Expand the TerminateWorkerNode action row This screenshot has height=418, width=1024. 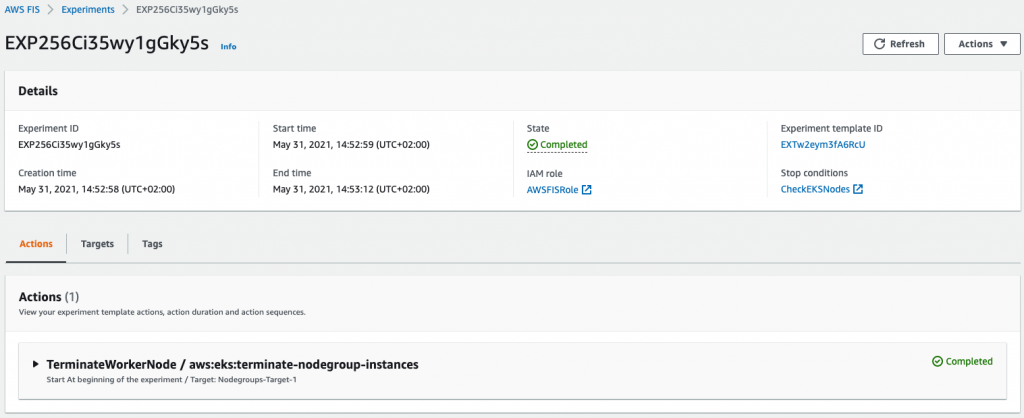(36, 364)
